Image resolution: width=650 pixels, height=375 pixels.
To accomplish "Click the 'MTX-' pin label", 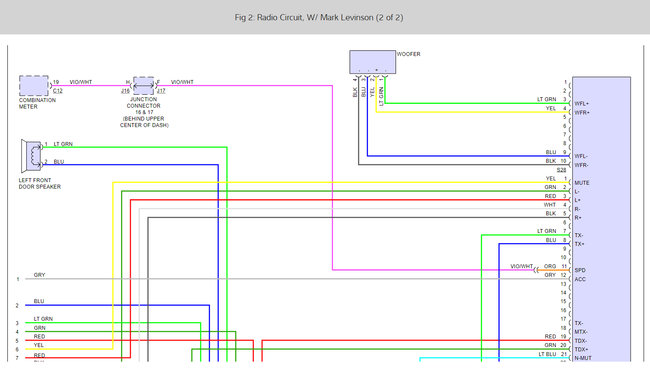I will click(581, 332).
